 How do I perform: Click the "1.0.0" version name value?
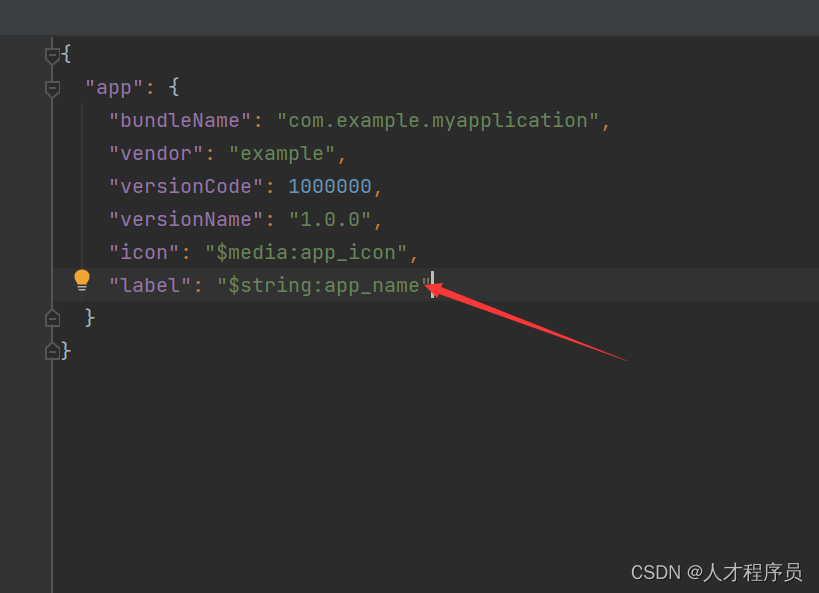[330, 219]
